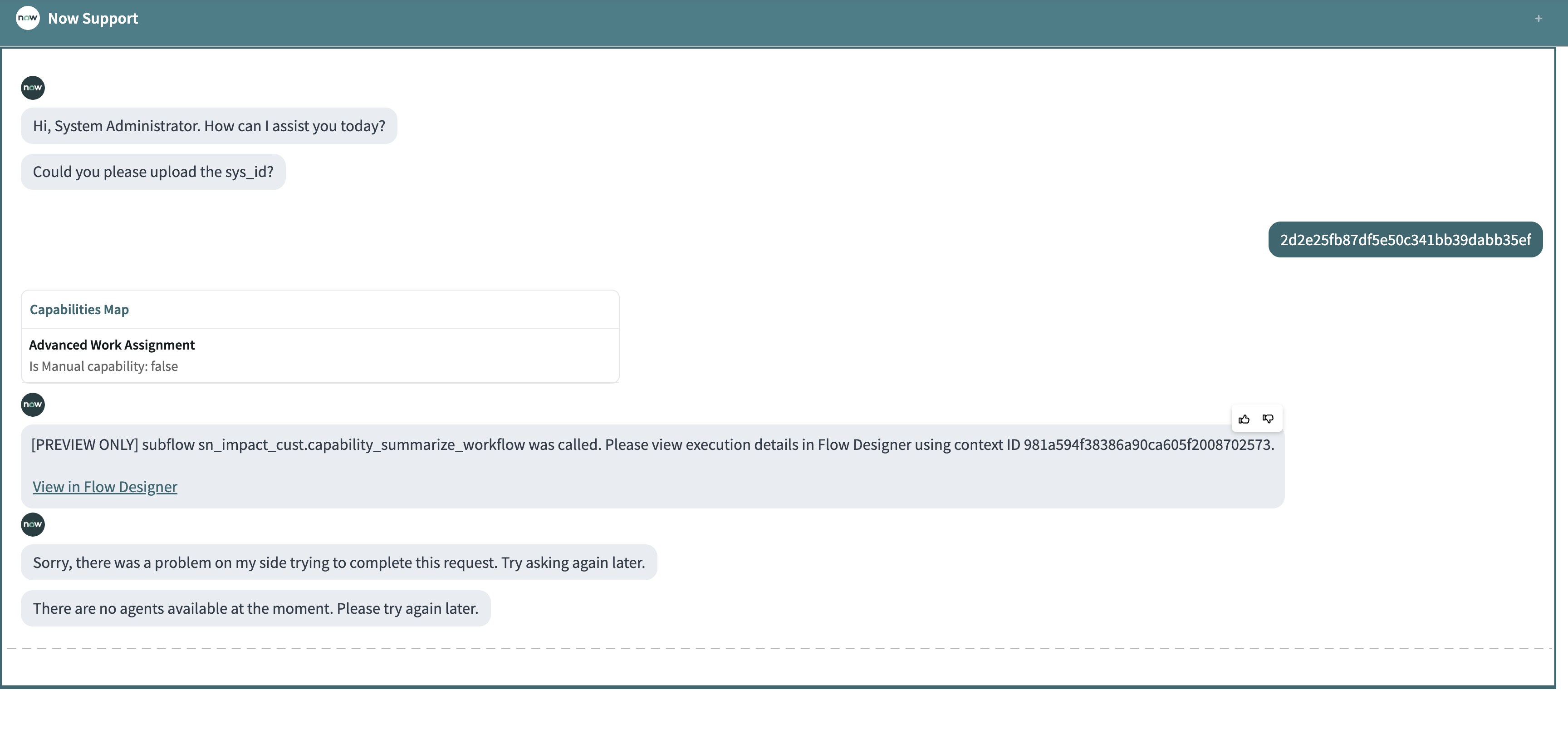Click the thumbs up feedback icon

pyautogui.click(x=1244, y=419)
